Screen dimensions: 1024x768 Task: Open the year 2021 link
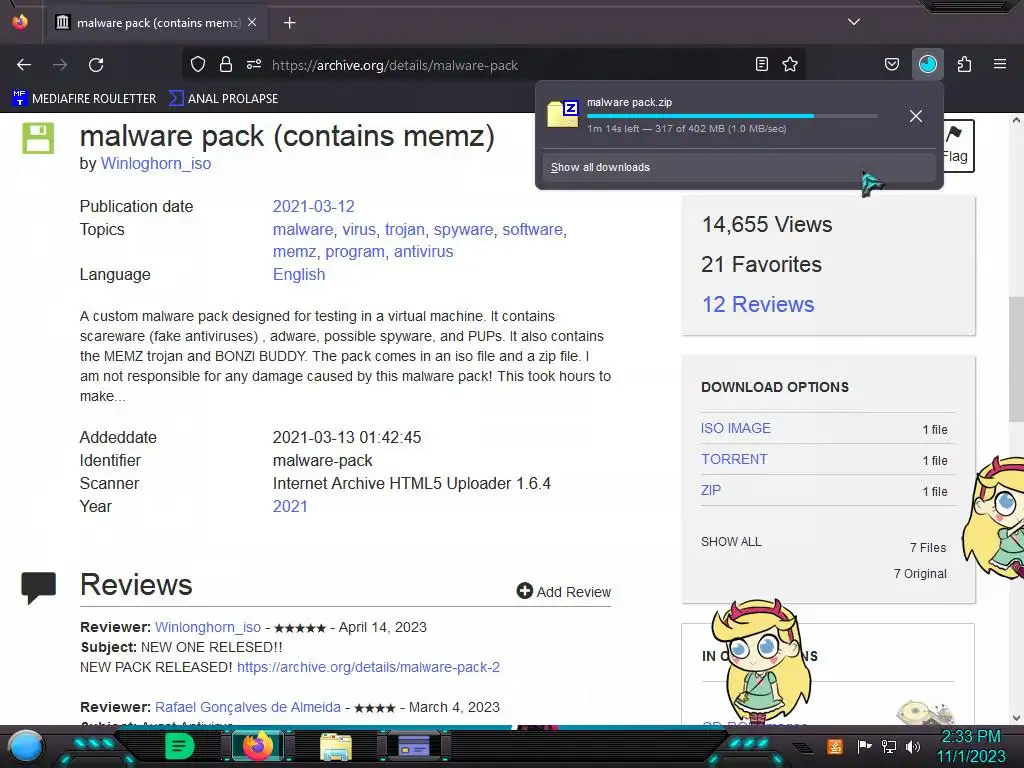290,507
